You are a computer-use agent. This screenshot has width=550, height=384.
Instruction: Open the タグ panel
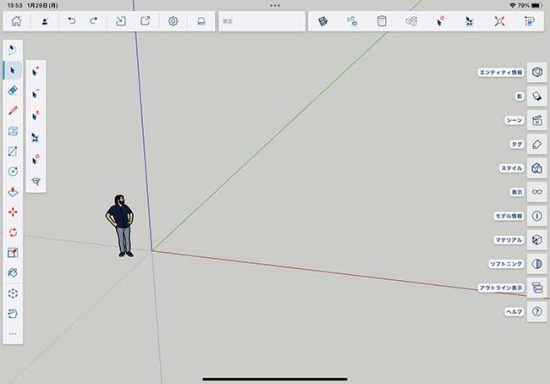pyautogui.click(x=537, y=144)
